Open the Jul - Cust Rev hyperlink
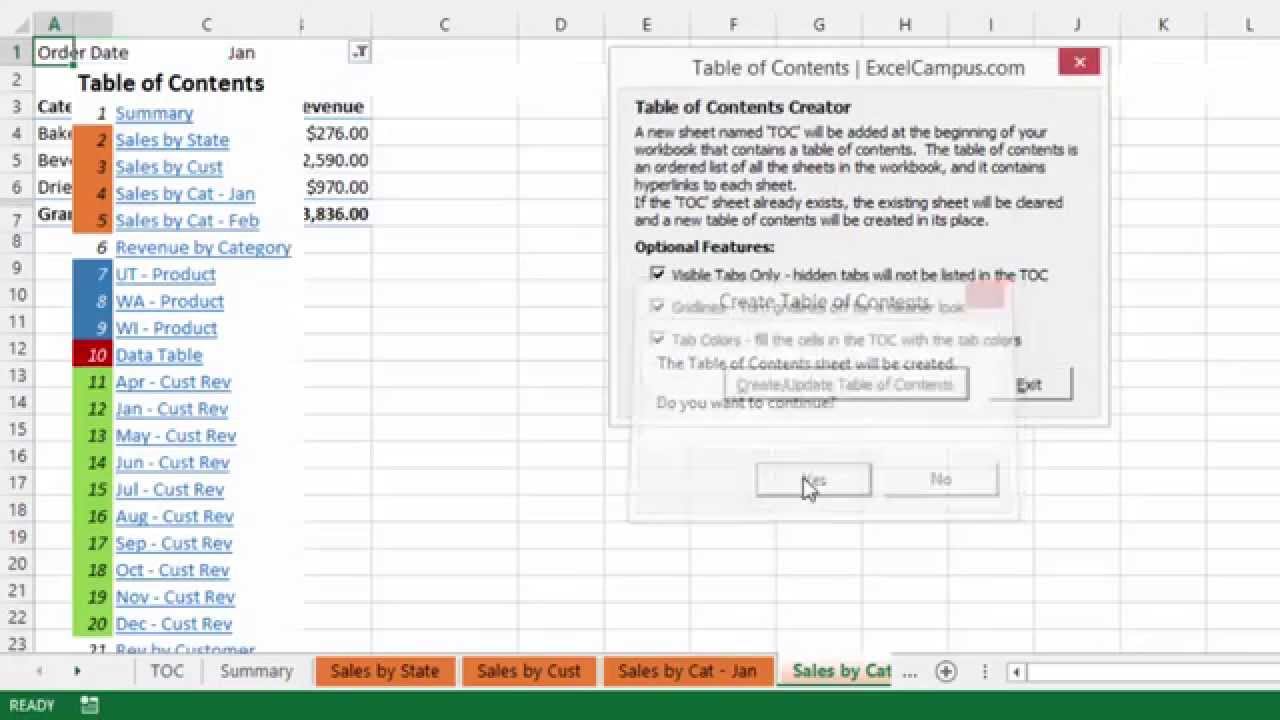 point(169,490)
